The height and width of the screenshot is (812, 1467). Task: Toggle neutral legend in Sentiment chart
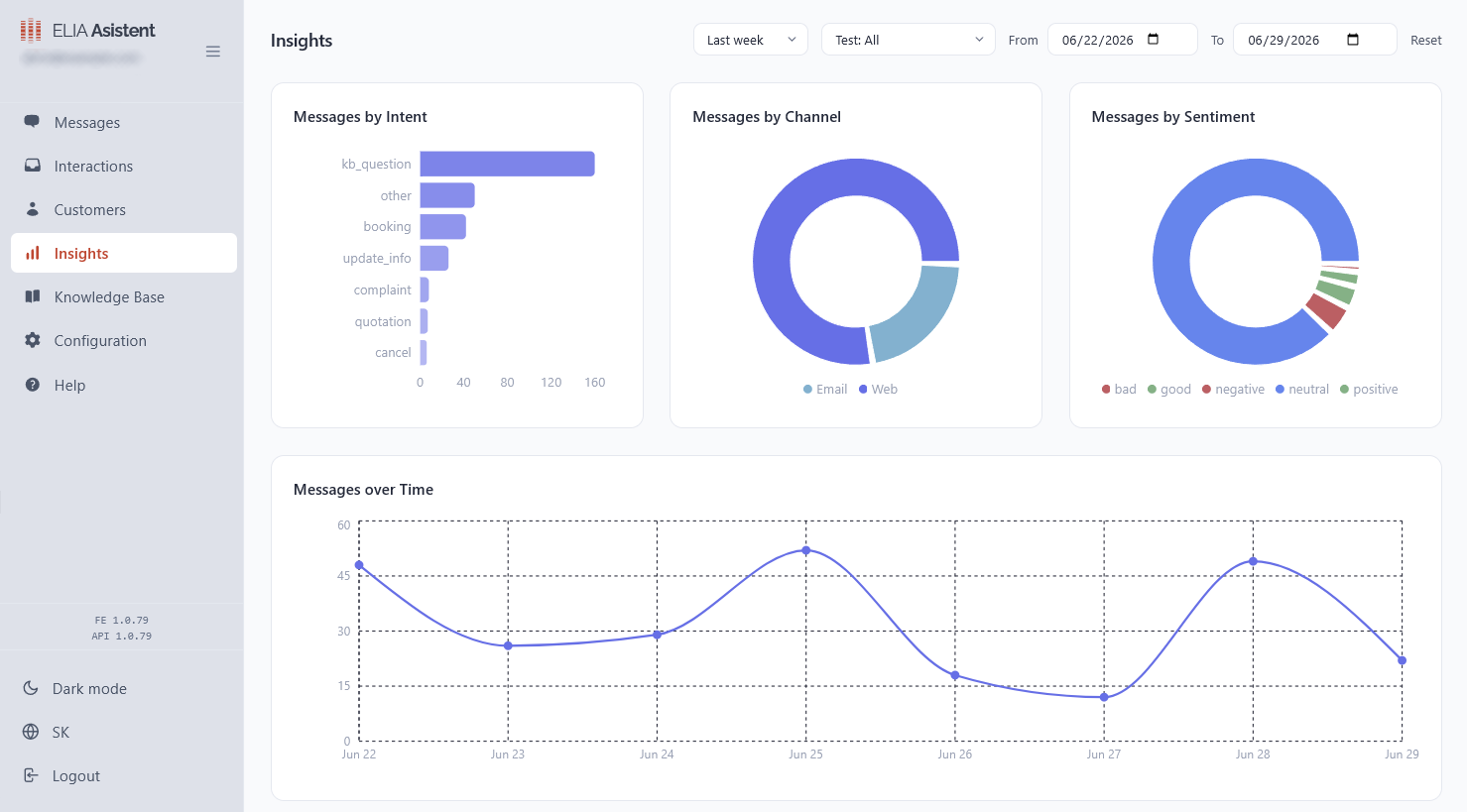1302,389
